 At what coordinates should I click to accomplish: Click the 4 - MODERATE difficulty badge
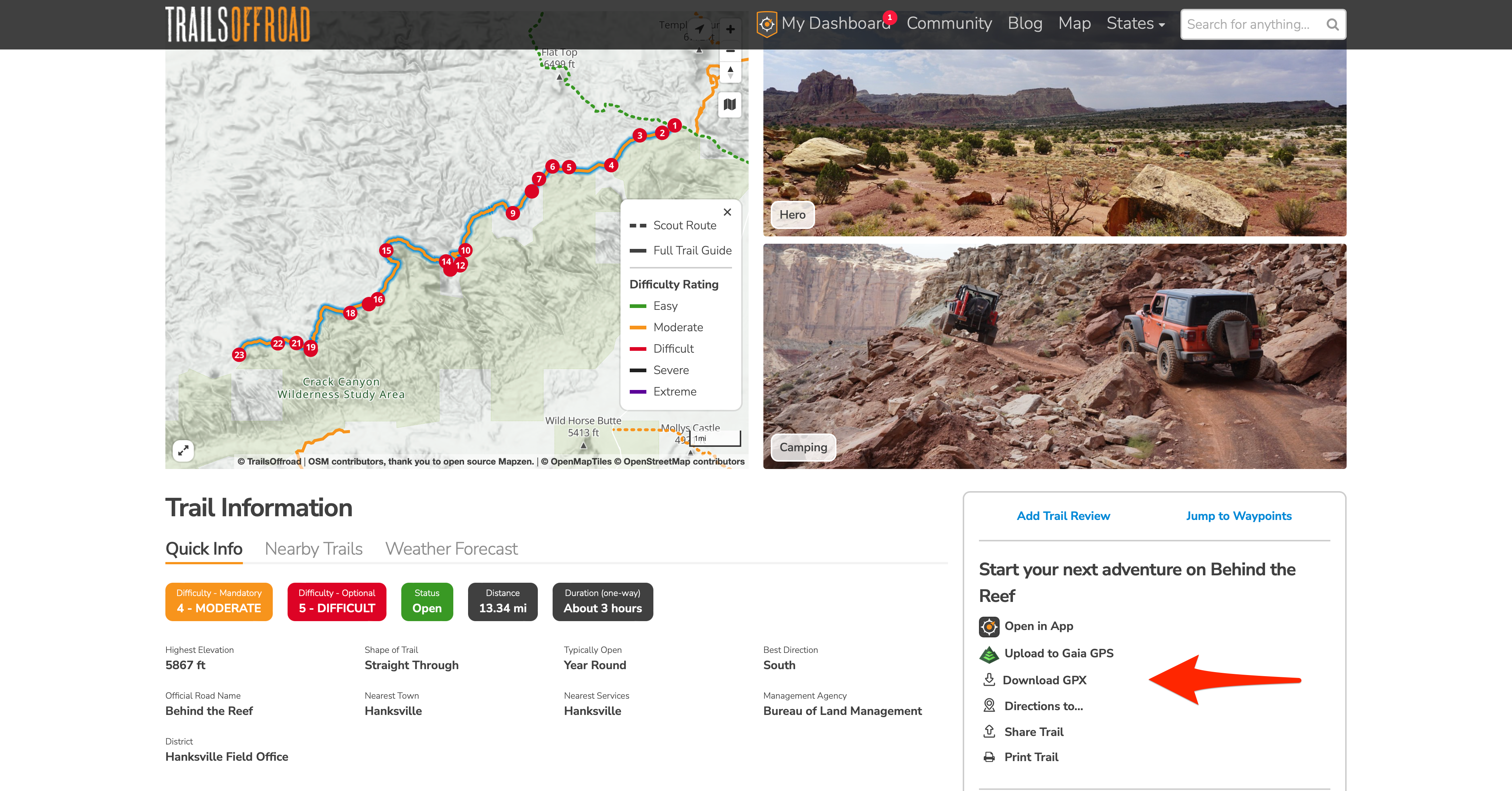tap(219, 601)
